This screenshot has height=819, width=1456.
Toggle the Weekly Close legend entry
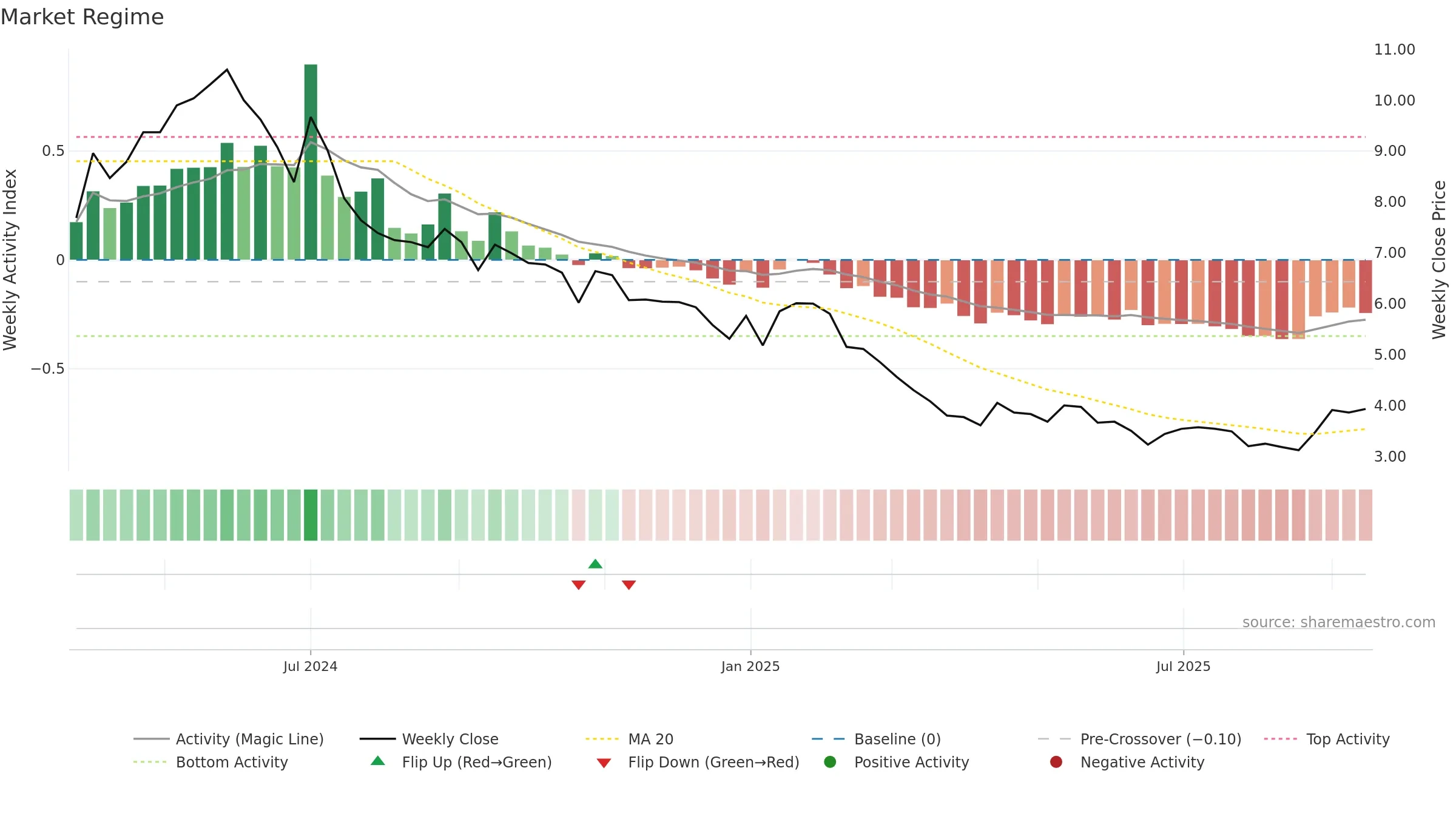(429, 739)
